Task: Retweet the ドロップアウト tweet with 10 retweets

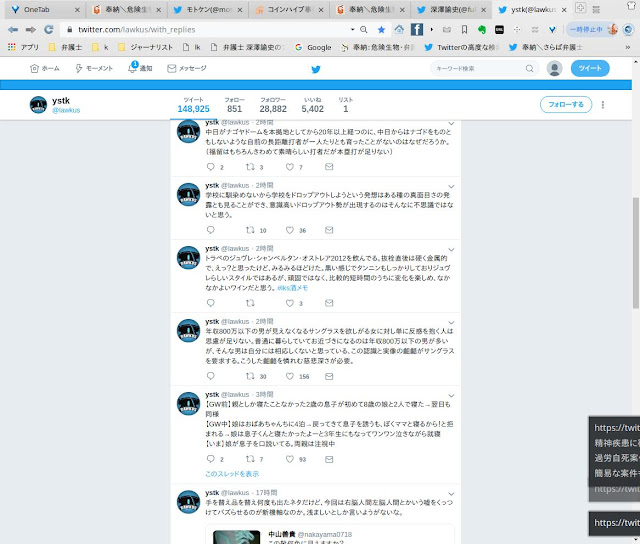Action: coord(250,230)
